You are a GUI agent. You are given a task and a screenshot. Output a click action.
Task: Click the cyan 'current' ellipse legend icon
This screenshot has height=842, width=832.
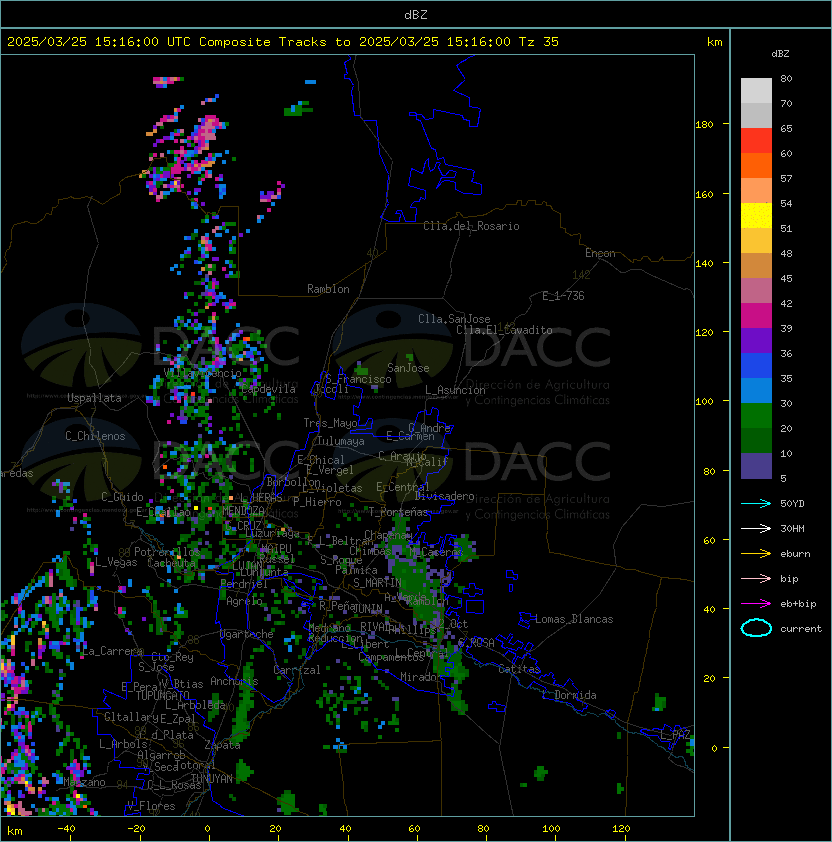[756, 628]
